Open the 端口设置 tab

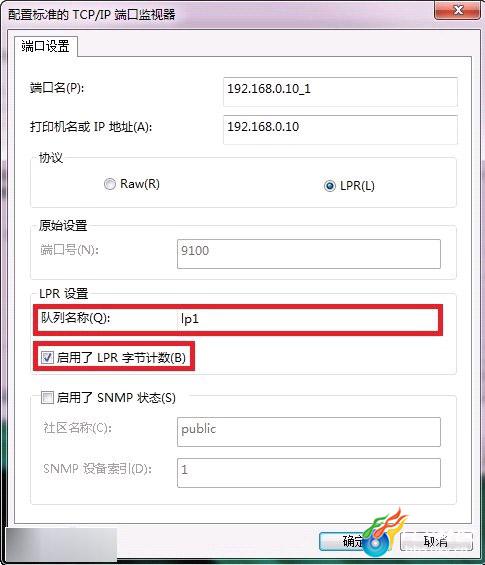tap(45, 46)
